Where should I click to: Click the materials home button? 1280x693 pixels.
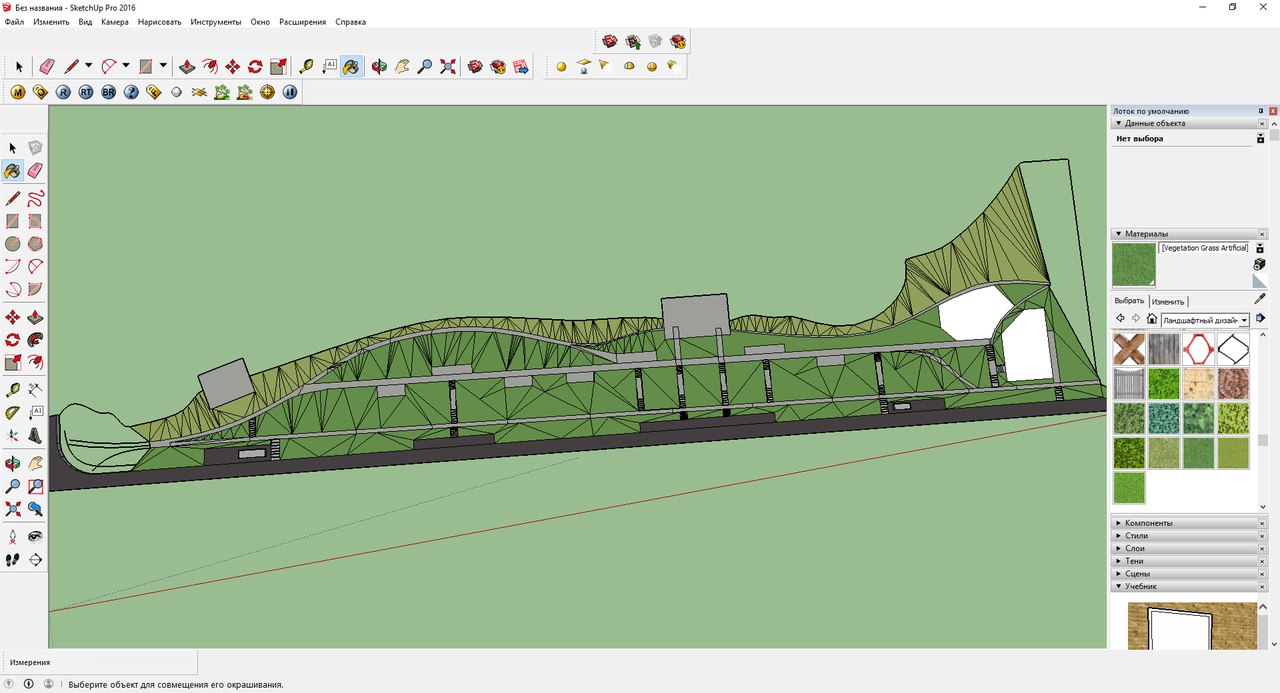[x=1152, y=319]
